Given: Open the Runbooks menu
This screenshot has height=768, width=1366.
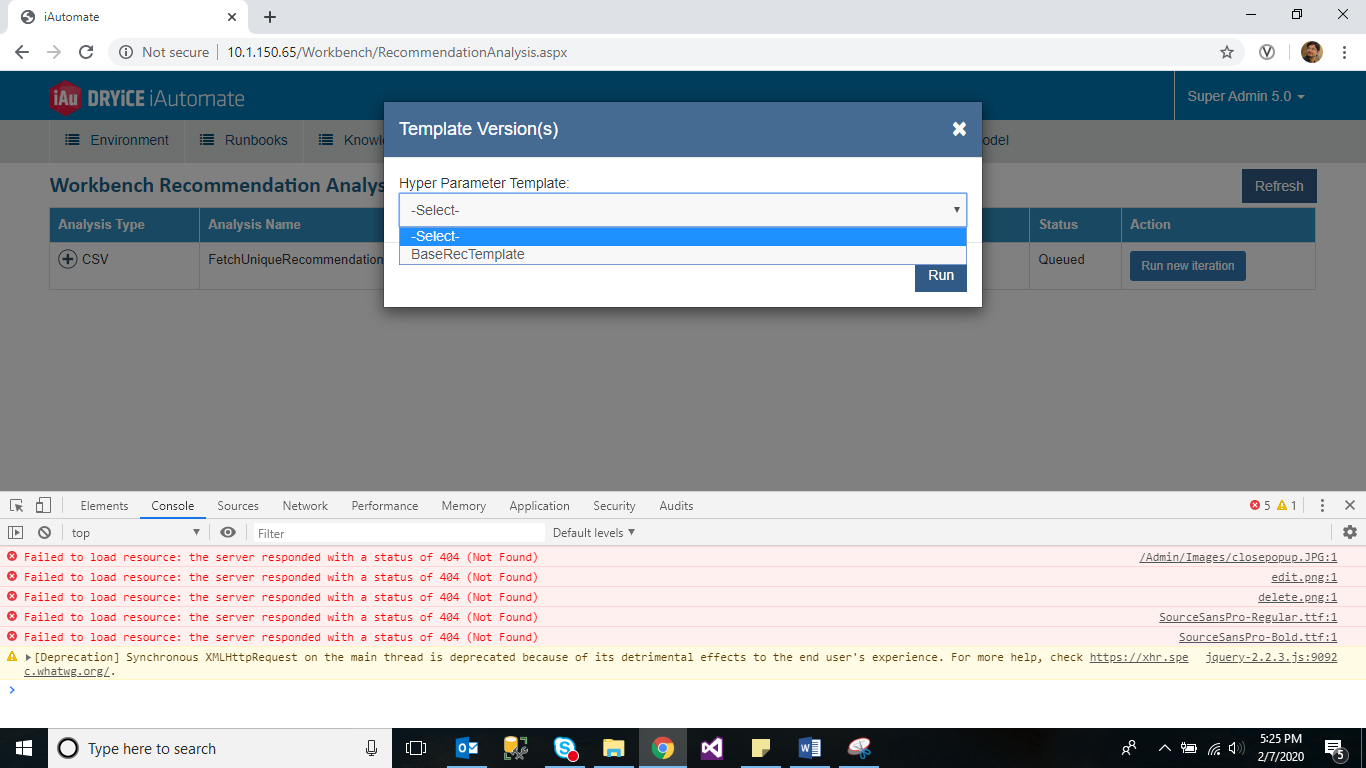Looking at the screenshot, I should 244,140.
